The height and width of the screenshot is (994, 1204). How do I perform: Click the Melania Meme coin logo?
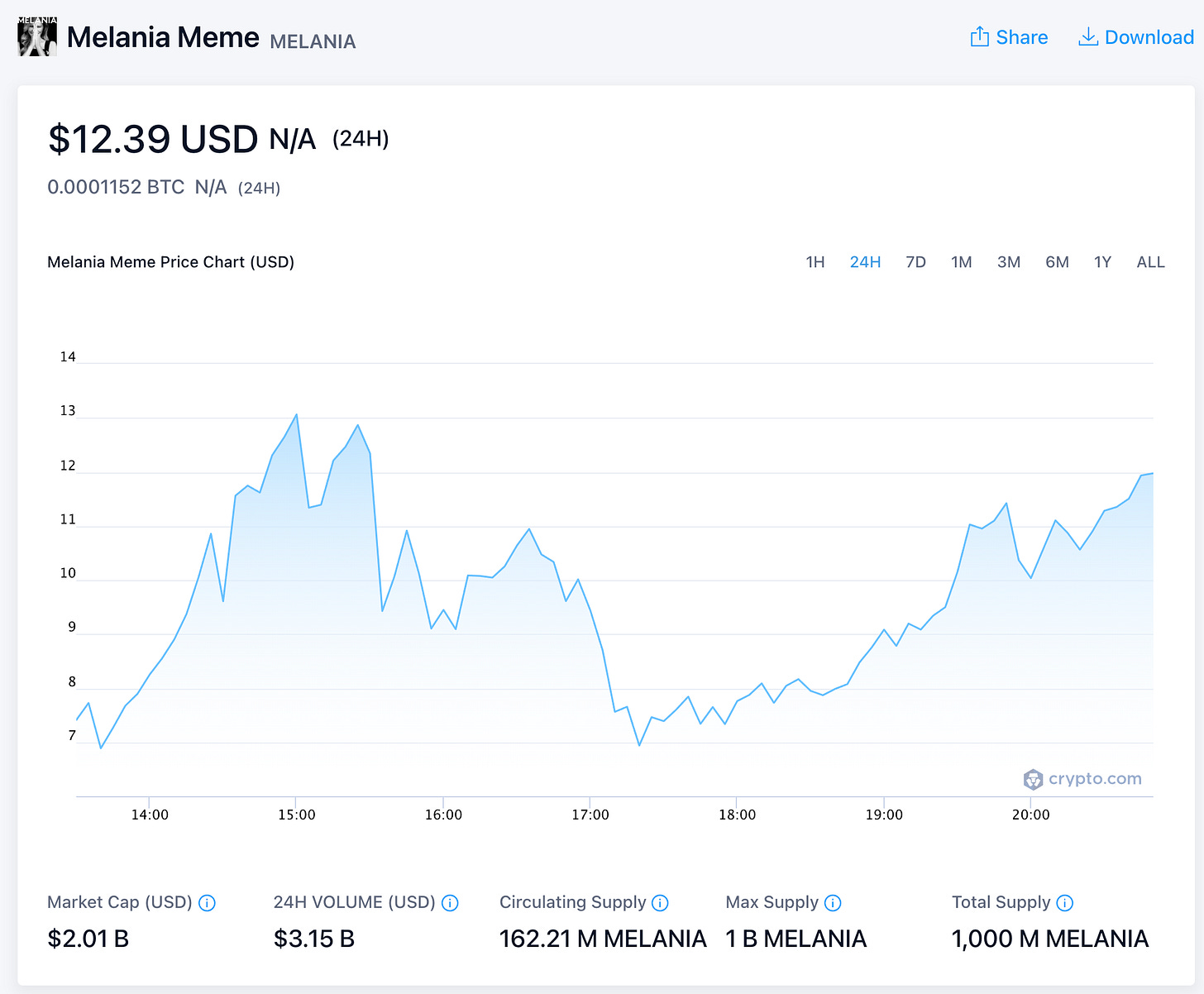tap(37, 37)
